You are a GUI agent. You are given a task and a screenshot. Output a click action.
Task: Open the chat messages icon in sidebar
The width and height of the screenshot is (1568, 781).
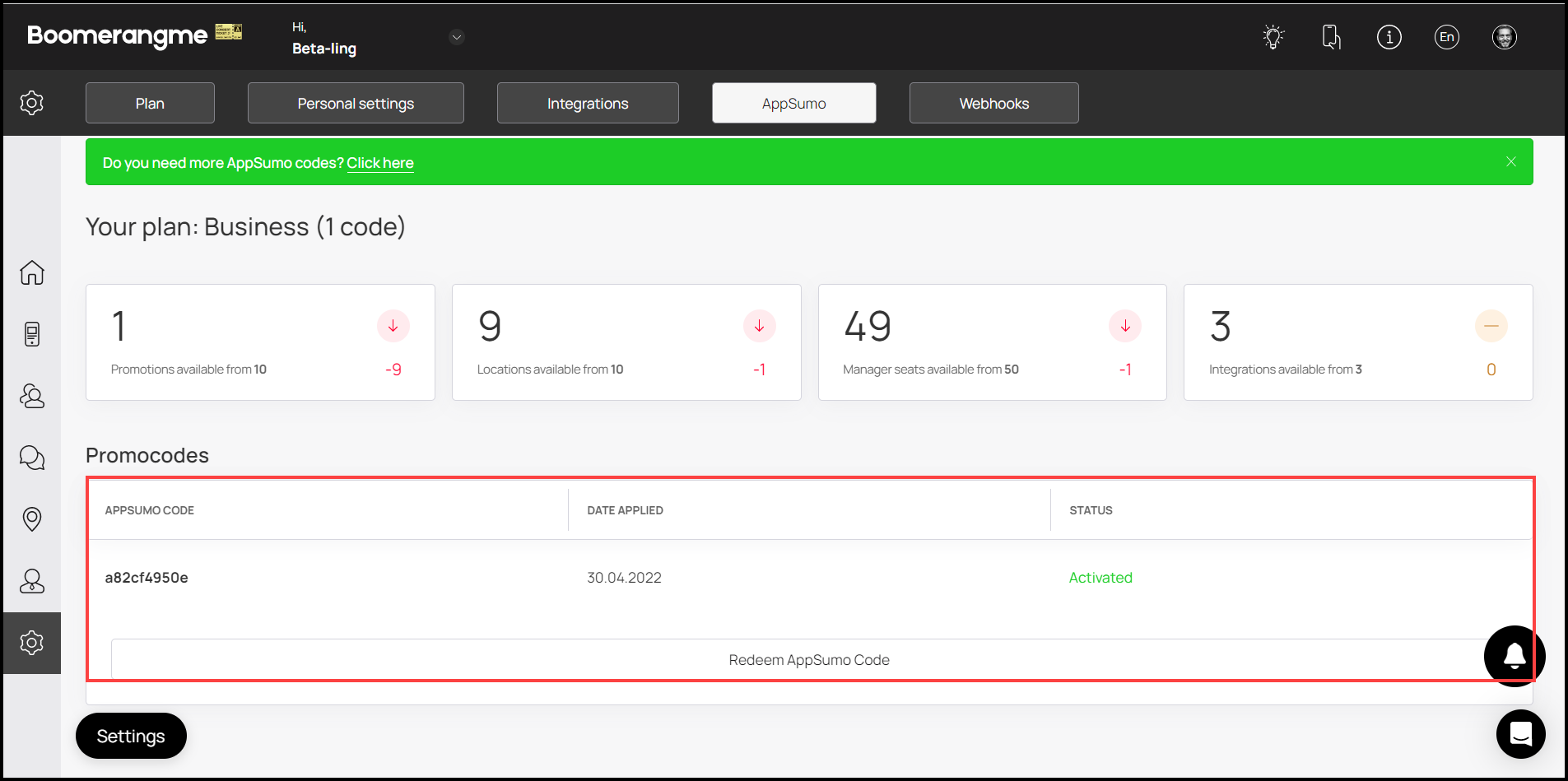click(x=32, y=458)
